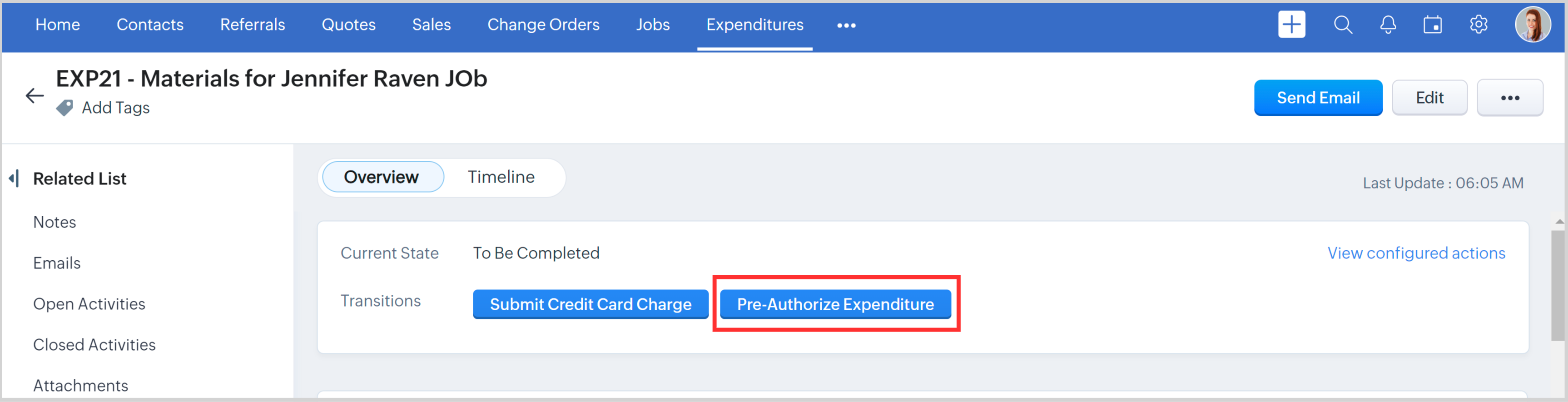Open the search magnifier icon
This screenshot has height=402, width=1568.
click(1342, 25)
